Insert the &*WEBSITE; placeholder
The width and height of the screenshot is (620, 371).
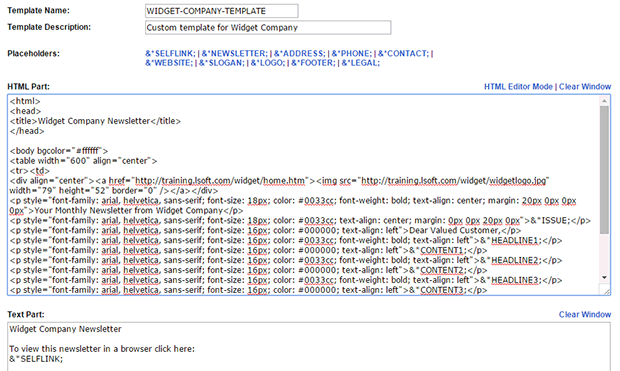click(169, 63)
